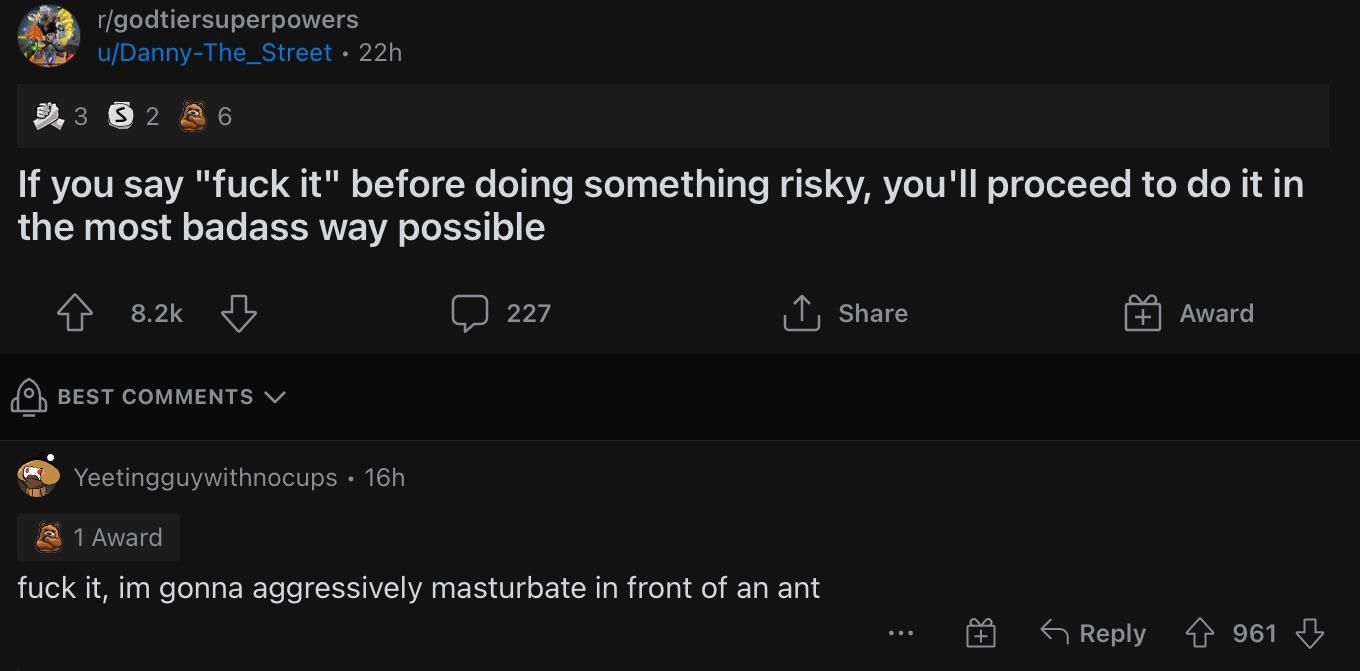This screenshot has width=1360, height=671.
Task: Downvote the main post
Action: point(238,313)
